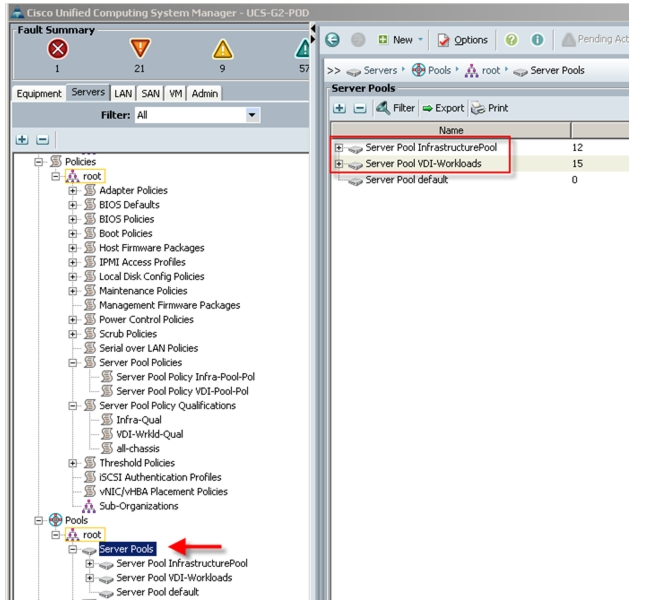649x603 pixels.
Task: Click the Scrub Policies scroll icon
Action: tap(90, 334)
